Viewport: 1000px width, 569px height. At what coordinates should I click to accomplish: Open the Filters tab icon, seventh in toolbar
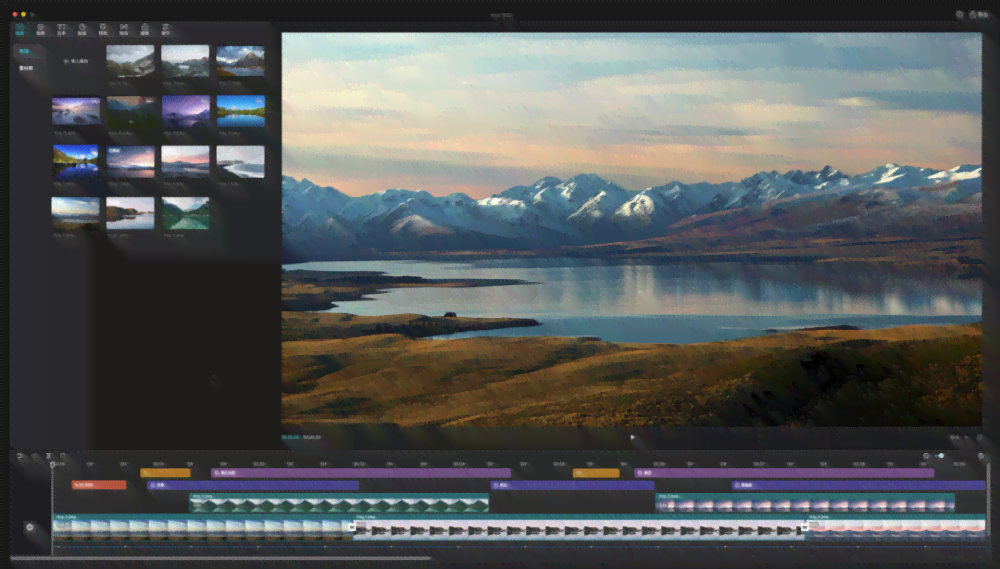145,29
